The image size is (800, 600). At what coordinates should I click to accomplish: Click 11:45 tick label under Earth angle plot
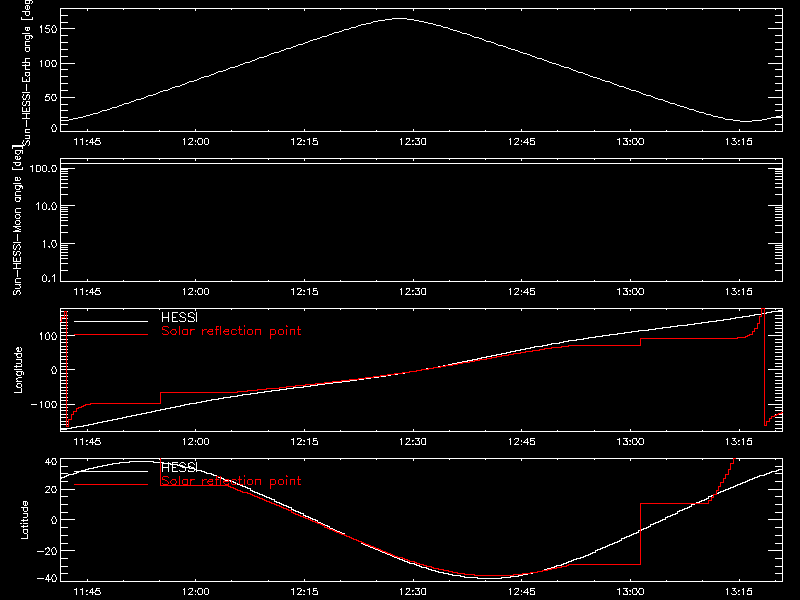tap(87, 141)
